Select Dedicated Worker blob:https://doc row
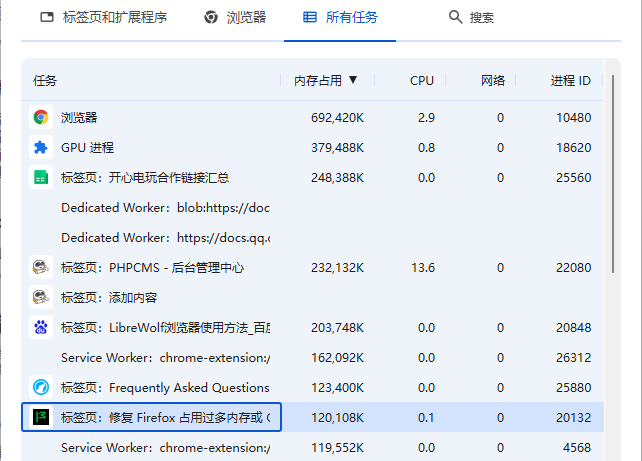The height and width of the screenshot is (461, 642). click(x=312, y=208)
